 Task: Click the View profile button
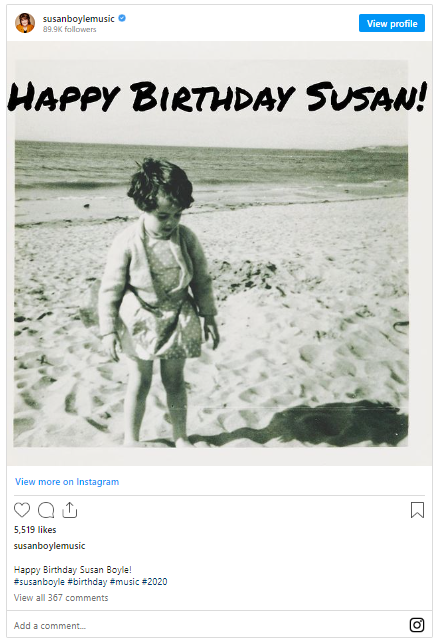coord(391,23)
